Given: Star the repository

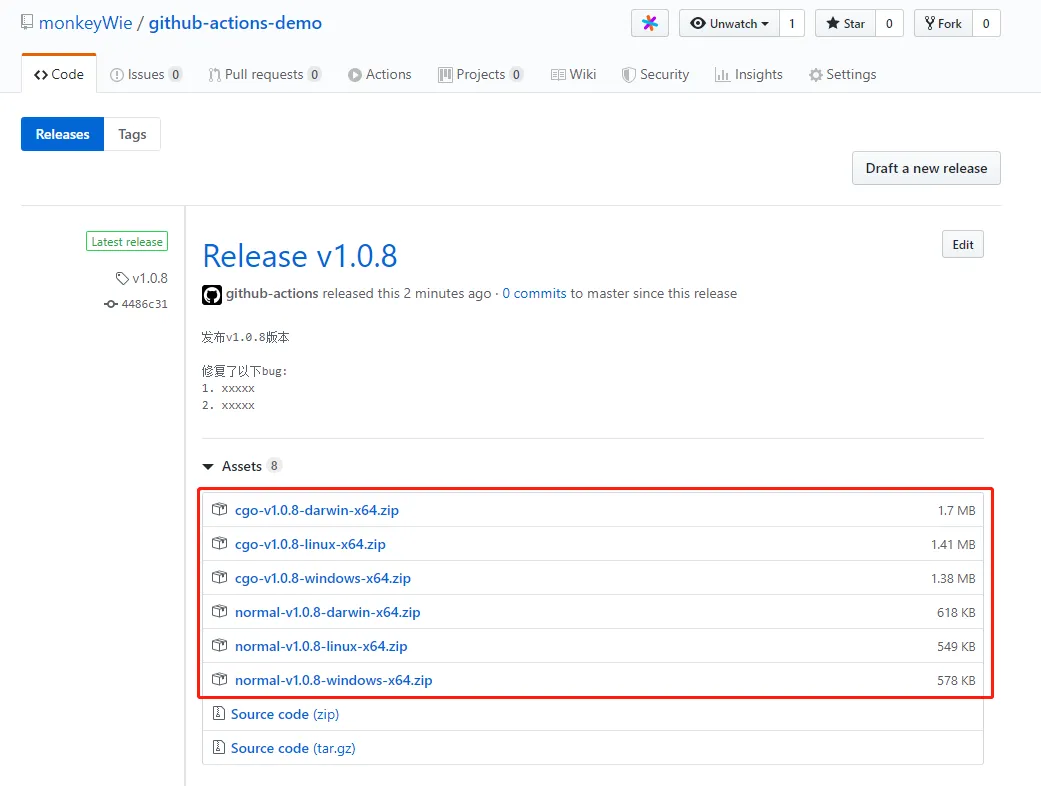Looking at the screenshot, I should pyautogui.click(x=845, y=24).
